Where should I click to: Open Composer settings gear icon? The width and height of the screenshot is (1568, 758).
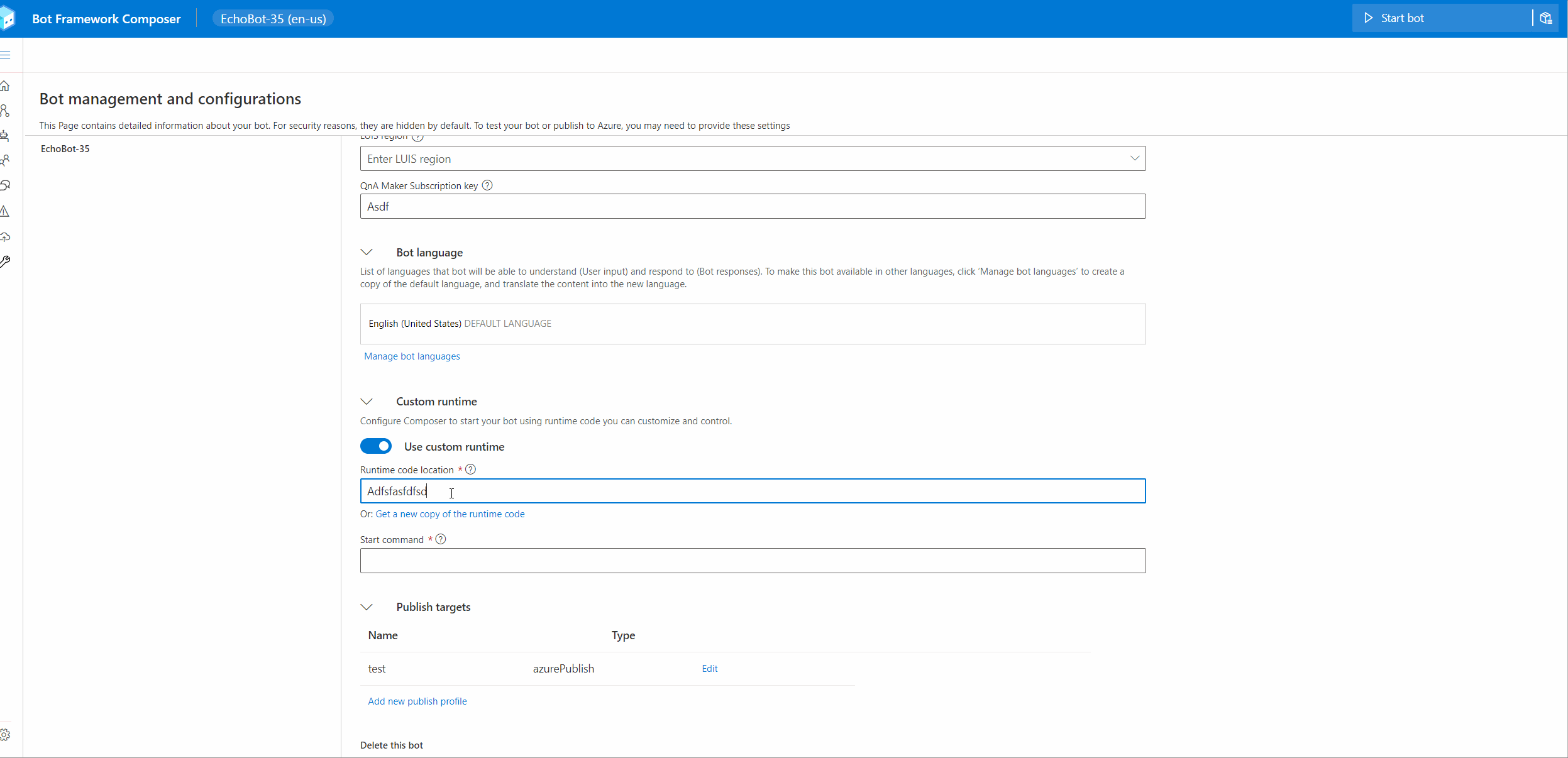point(5,734)
